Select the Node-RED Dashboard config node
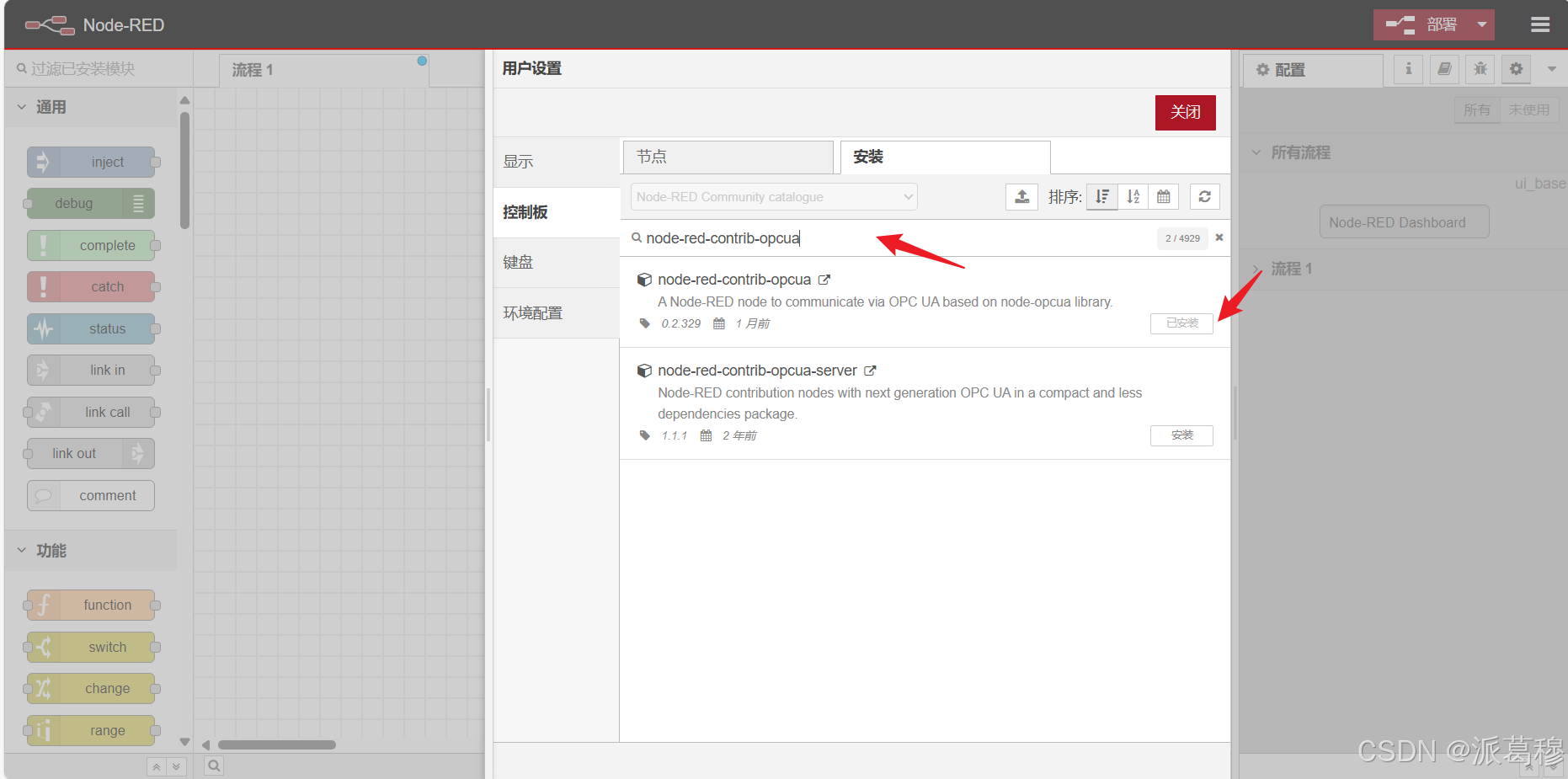 (1404, 222)
